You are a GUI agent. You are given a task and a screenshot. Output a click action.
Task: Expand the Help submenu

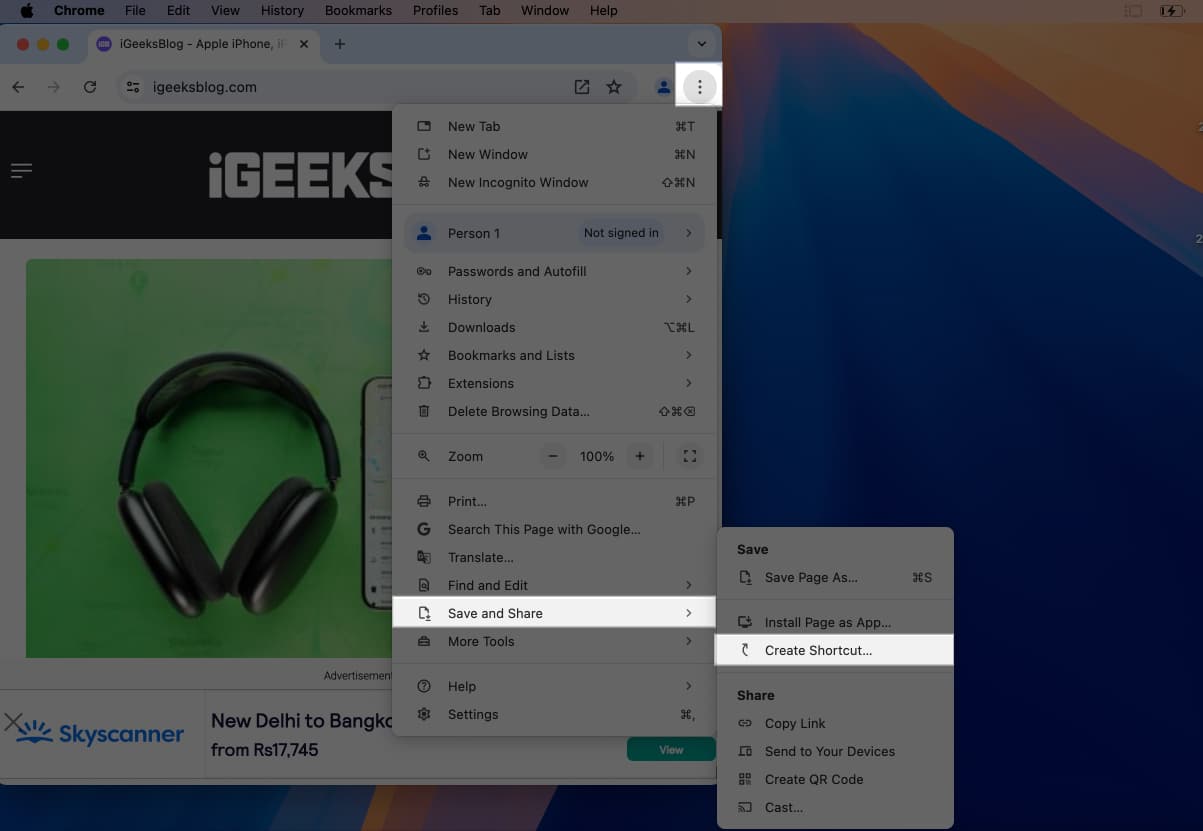click(555, 686)
